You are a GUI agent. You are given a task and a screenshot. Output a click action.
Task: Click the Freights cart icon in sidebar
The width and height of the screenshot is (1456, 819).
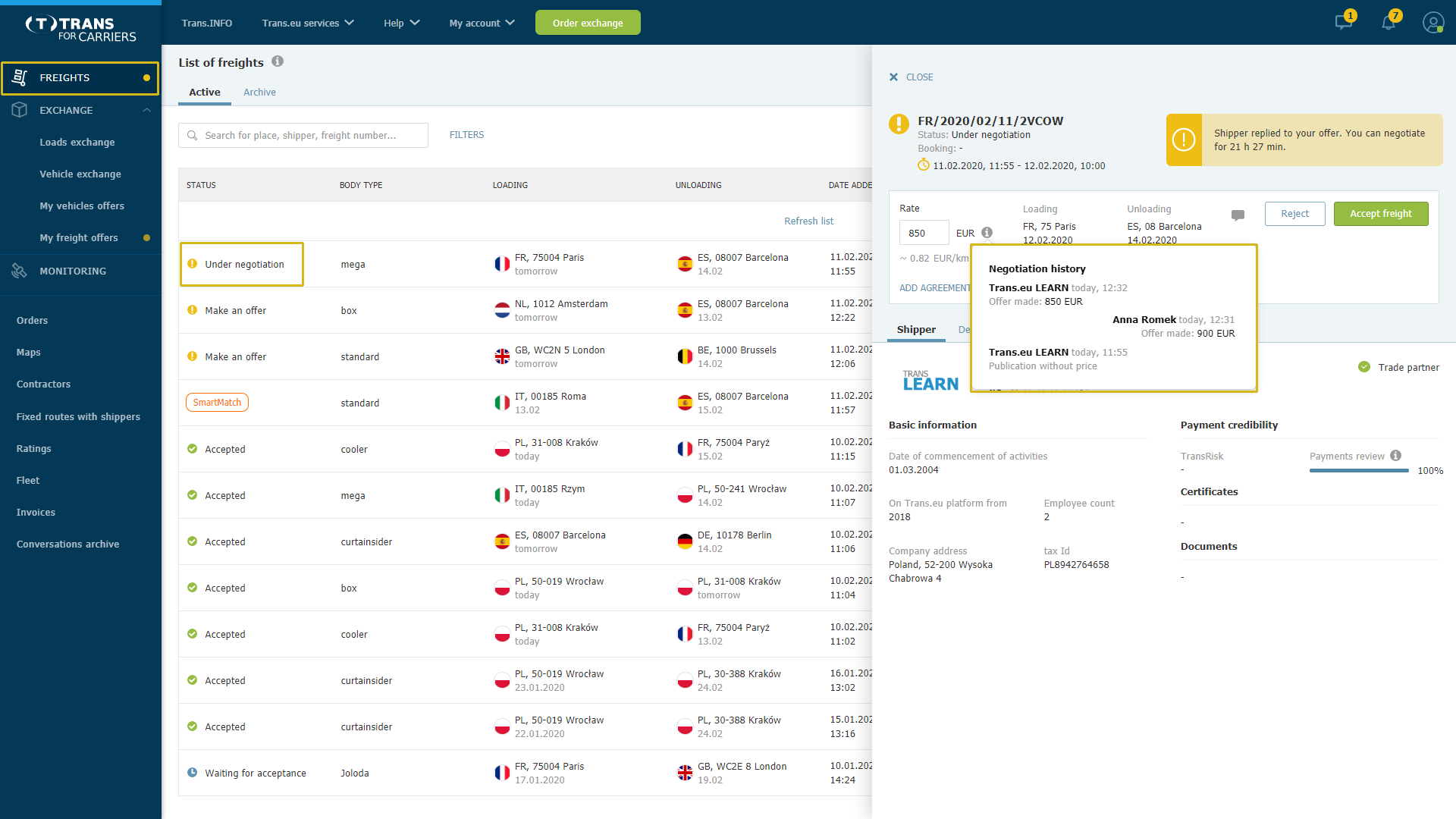pyautogui.click(x=20, y=77)
